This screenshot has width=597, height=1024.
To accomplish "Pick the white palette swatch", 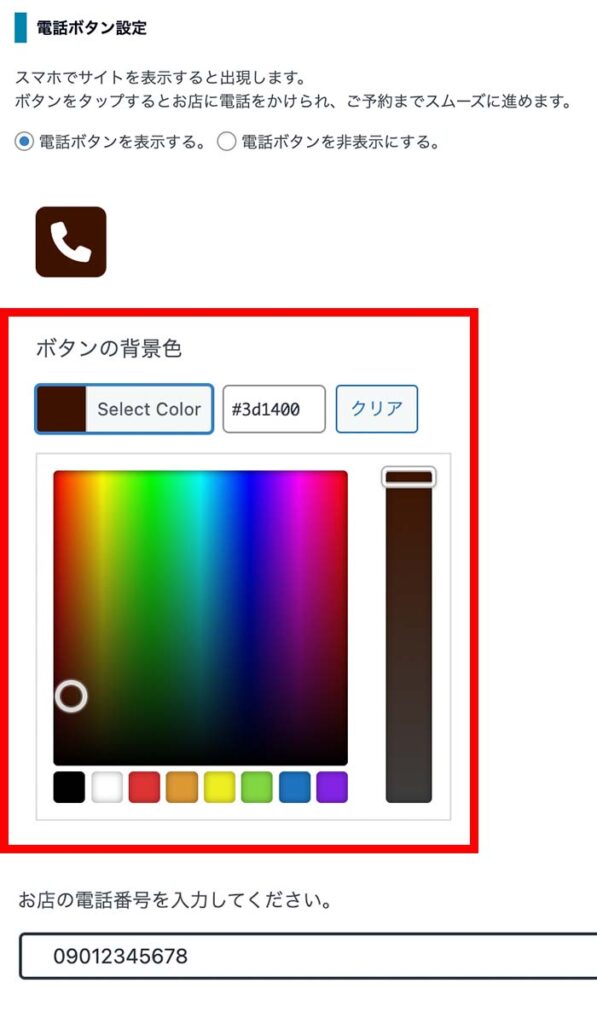I will click(107, 787).
